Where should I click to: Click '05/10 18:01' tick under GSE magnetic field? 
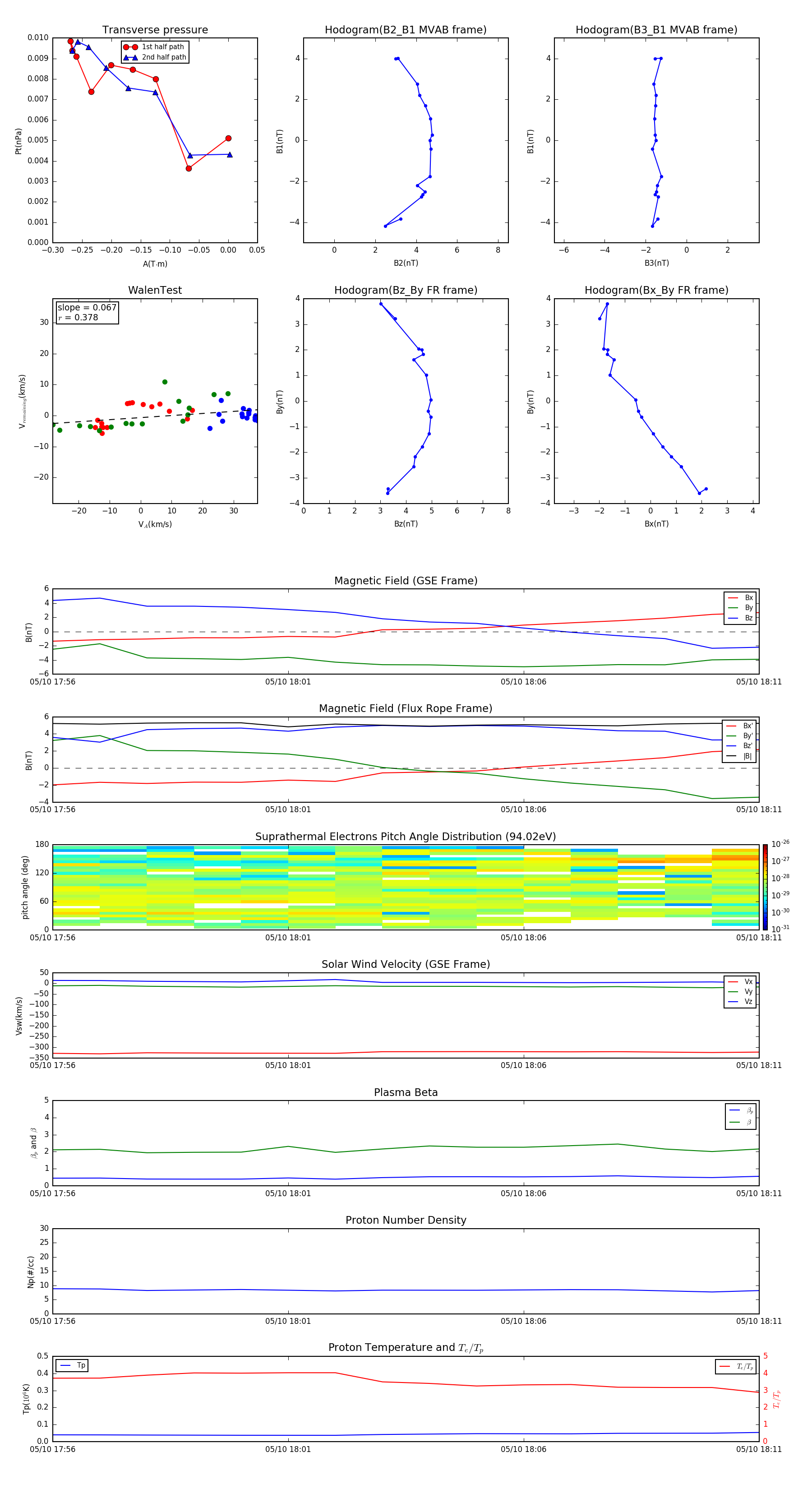pyautogui.click(x=288, y=682)
